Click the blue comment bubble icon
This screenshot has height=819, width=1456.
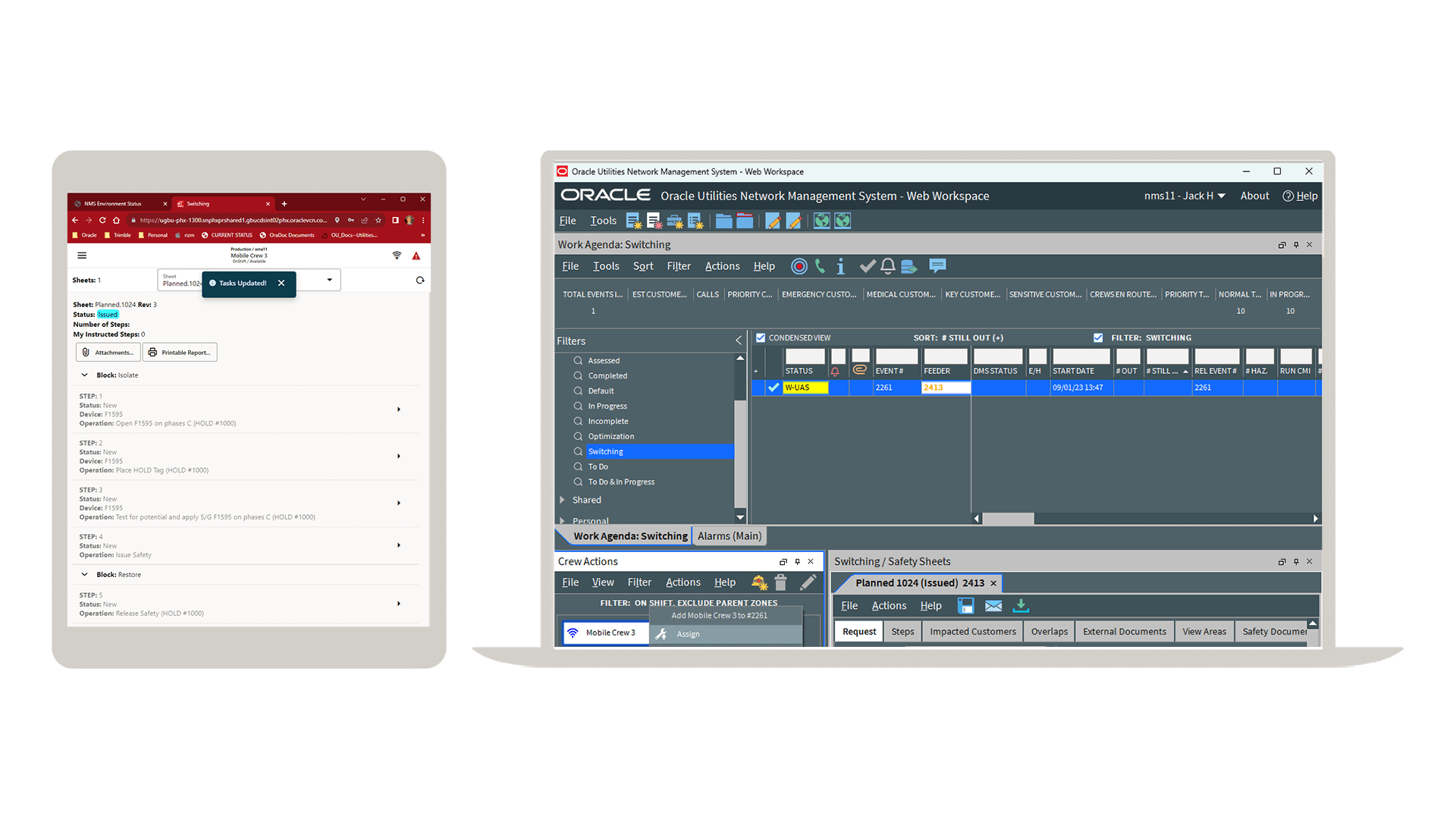click(937, 266)
